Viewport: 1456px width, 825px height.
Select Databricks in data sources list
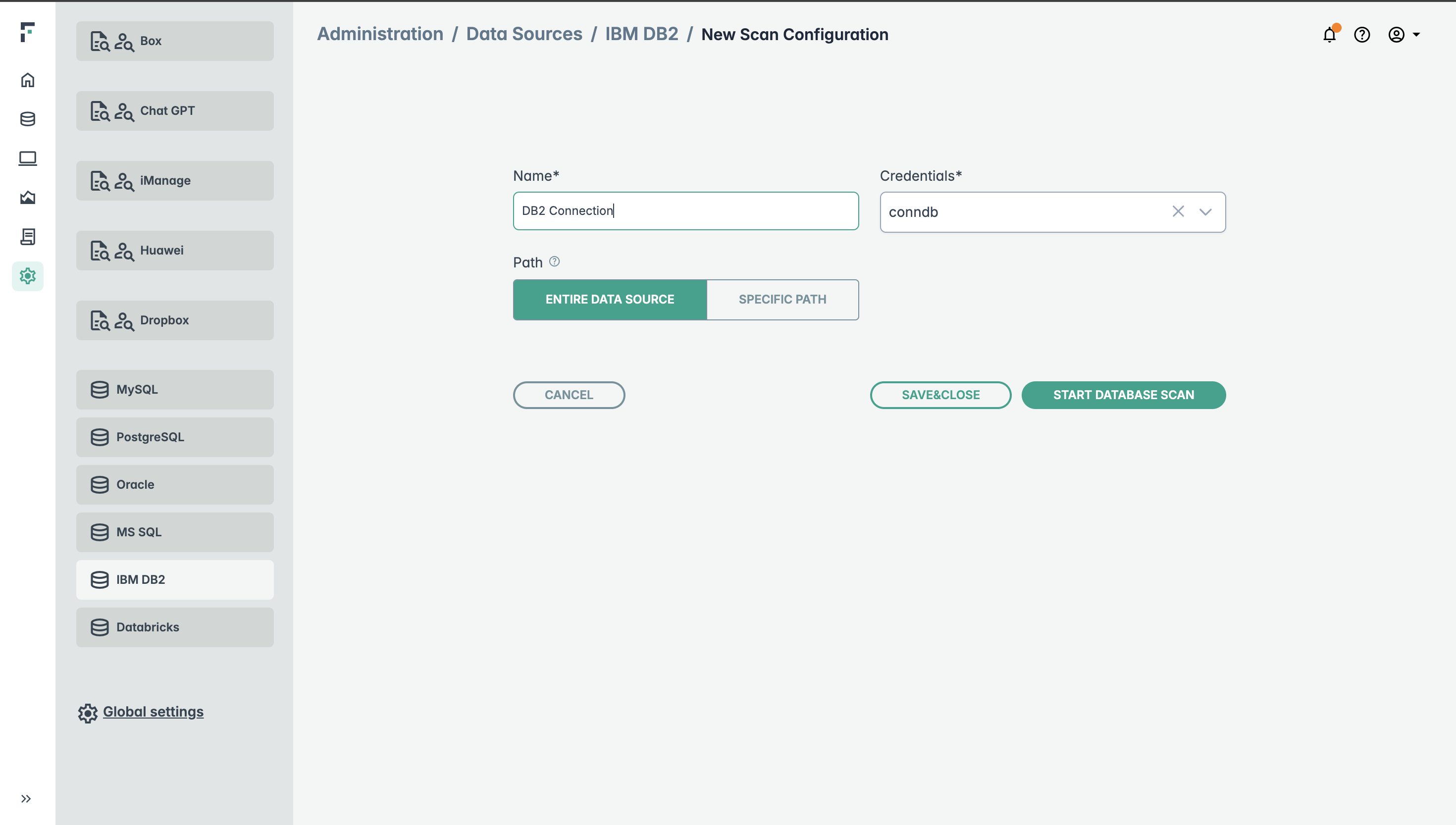coord(174,627)
